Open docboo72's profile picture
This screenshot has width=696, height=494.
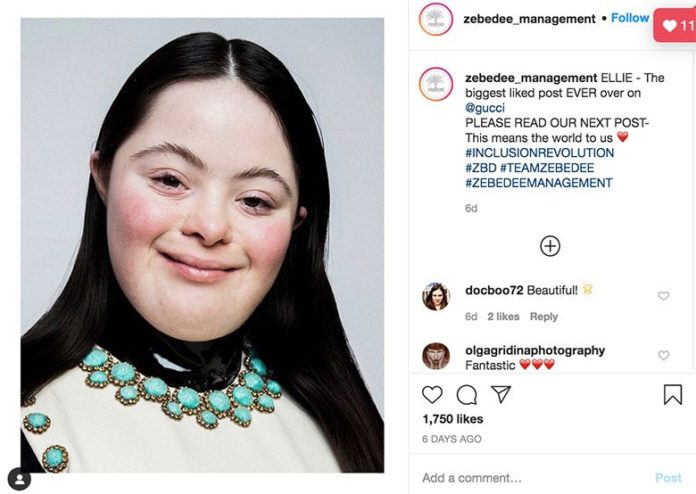coord(436,296)
